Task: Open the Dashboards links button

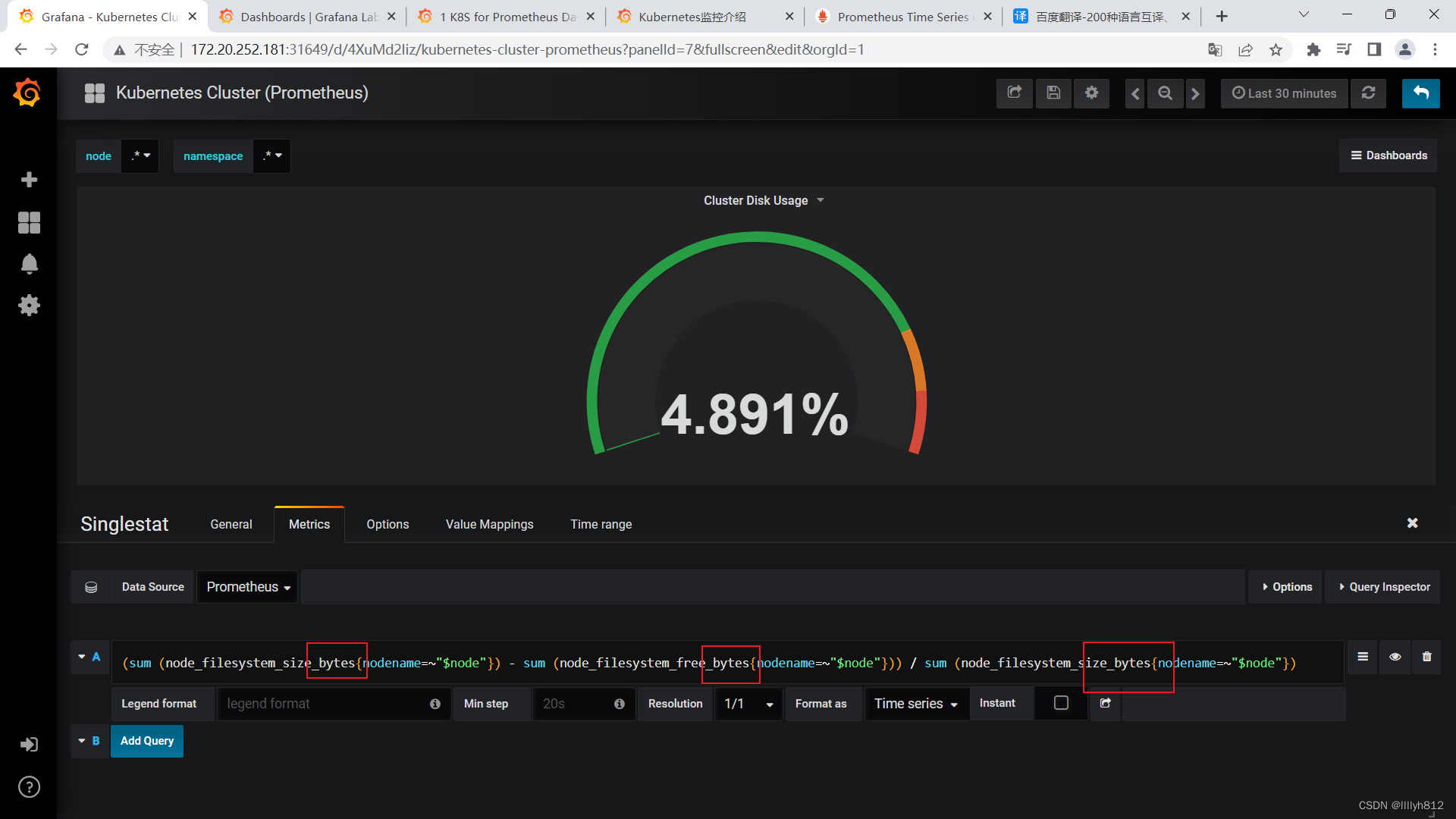Action: [1389, 155]
